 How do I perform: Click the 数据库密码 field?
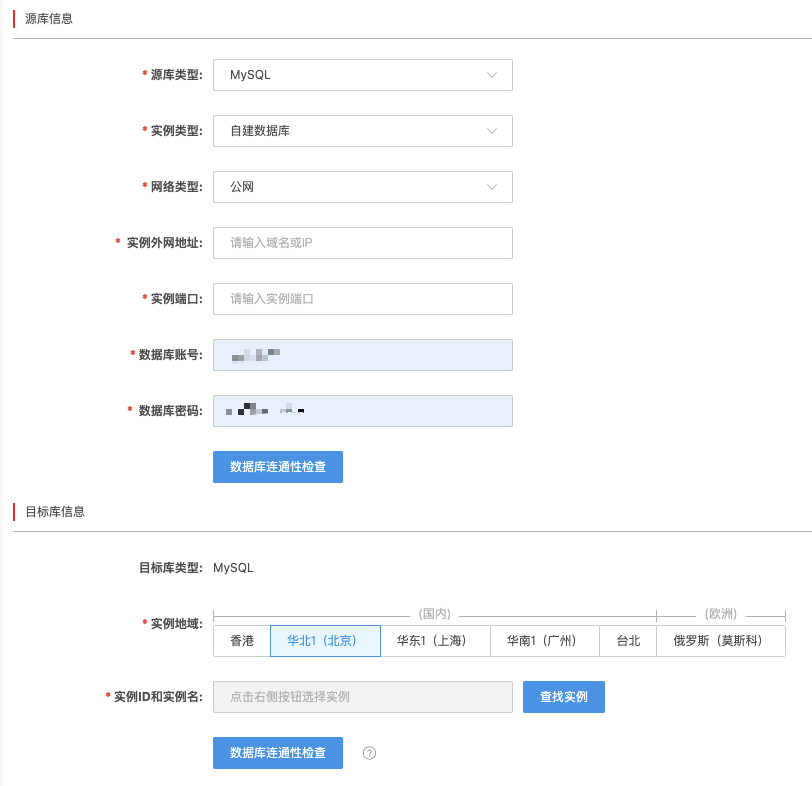(362, 411)
